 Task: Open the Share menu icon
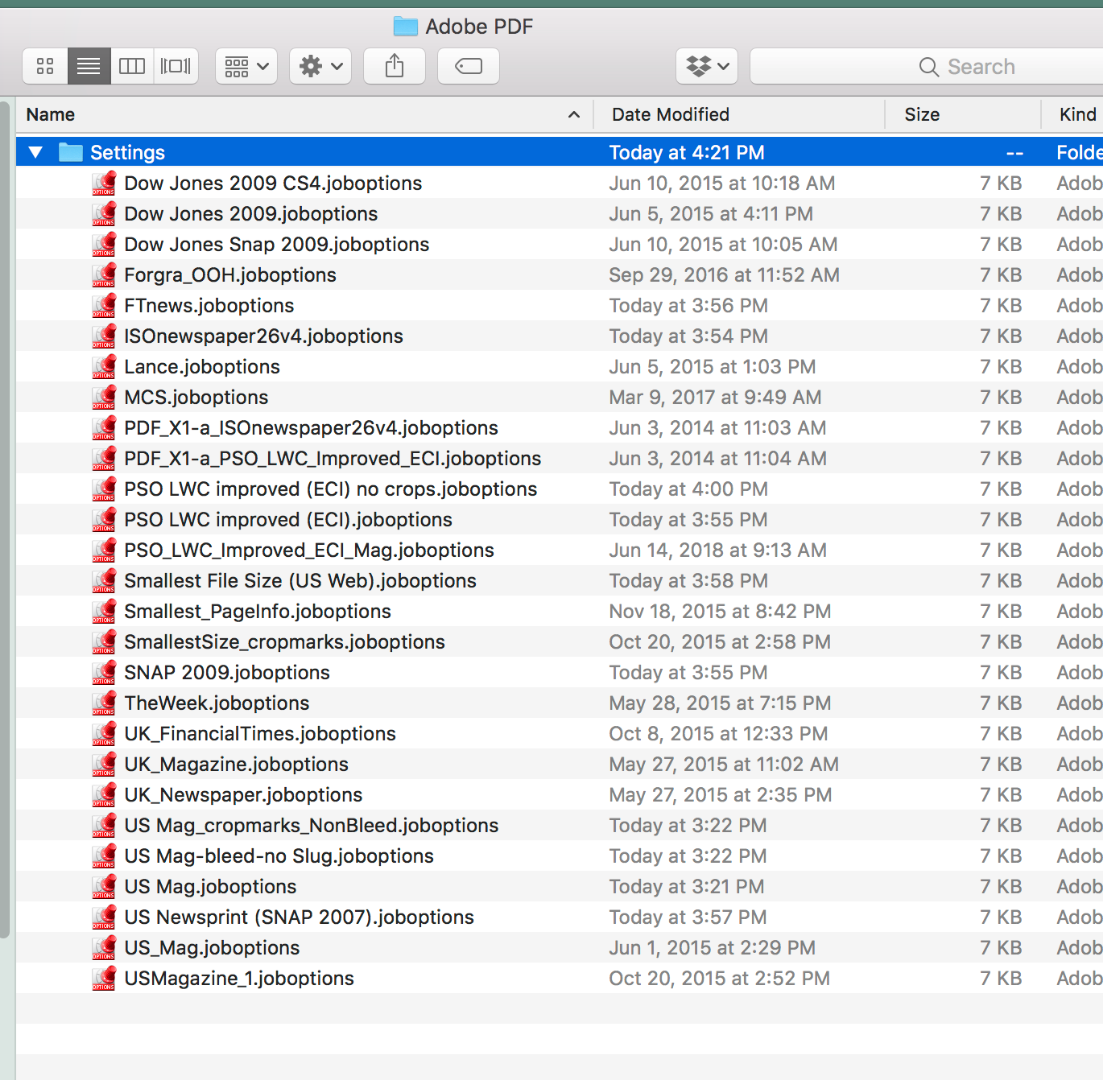point(393,66)
